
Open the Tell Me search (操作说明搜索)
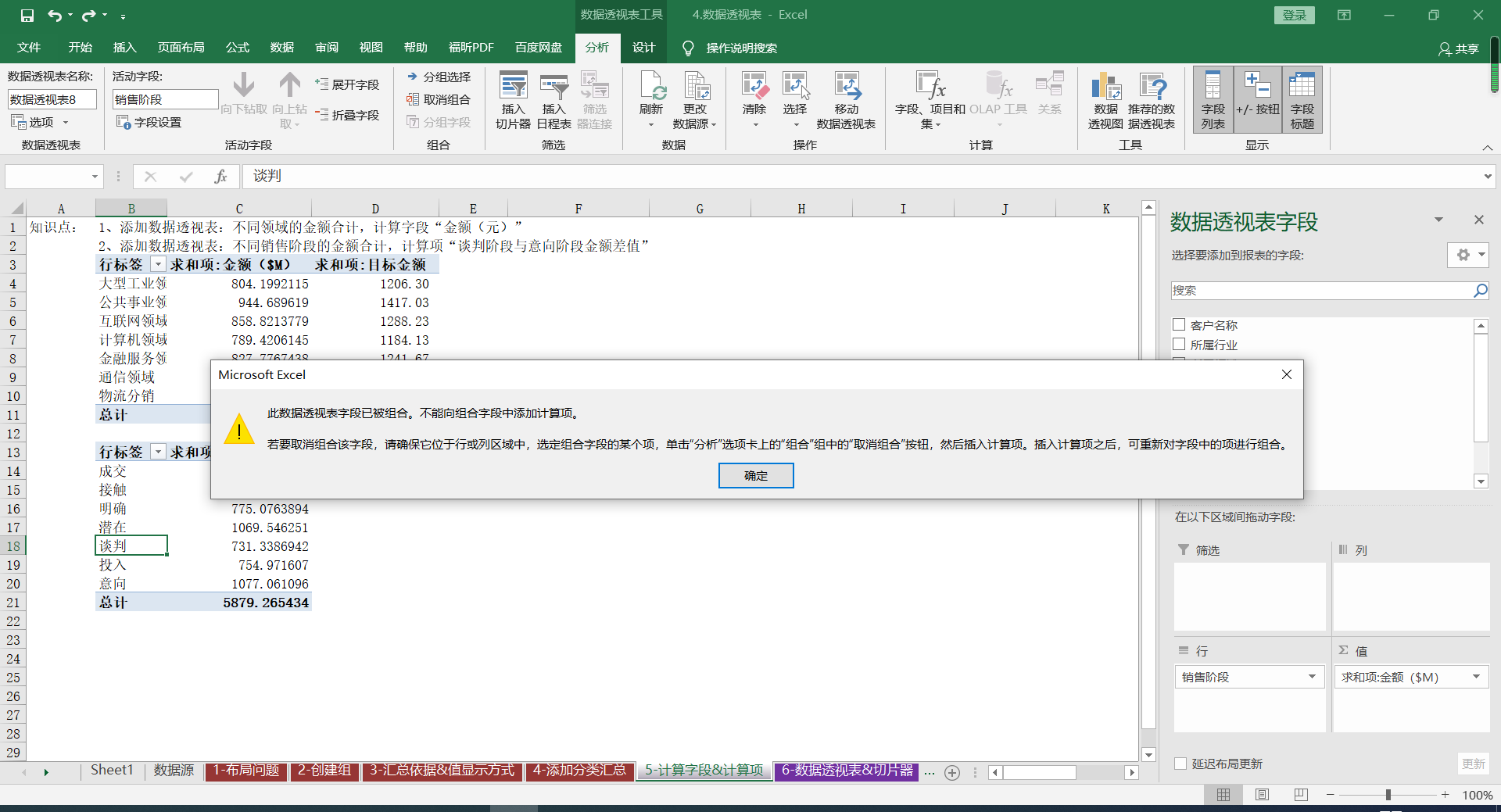[x=729, y=48]
